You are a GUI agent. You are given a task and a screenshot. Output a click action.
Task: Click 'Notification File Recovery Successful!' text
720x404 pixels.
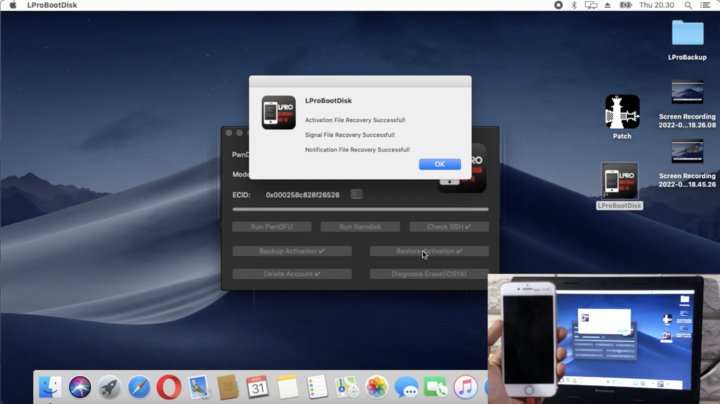coord(357,149)
